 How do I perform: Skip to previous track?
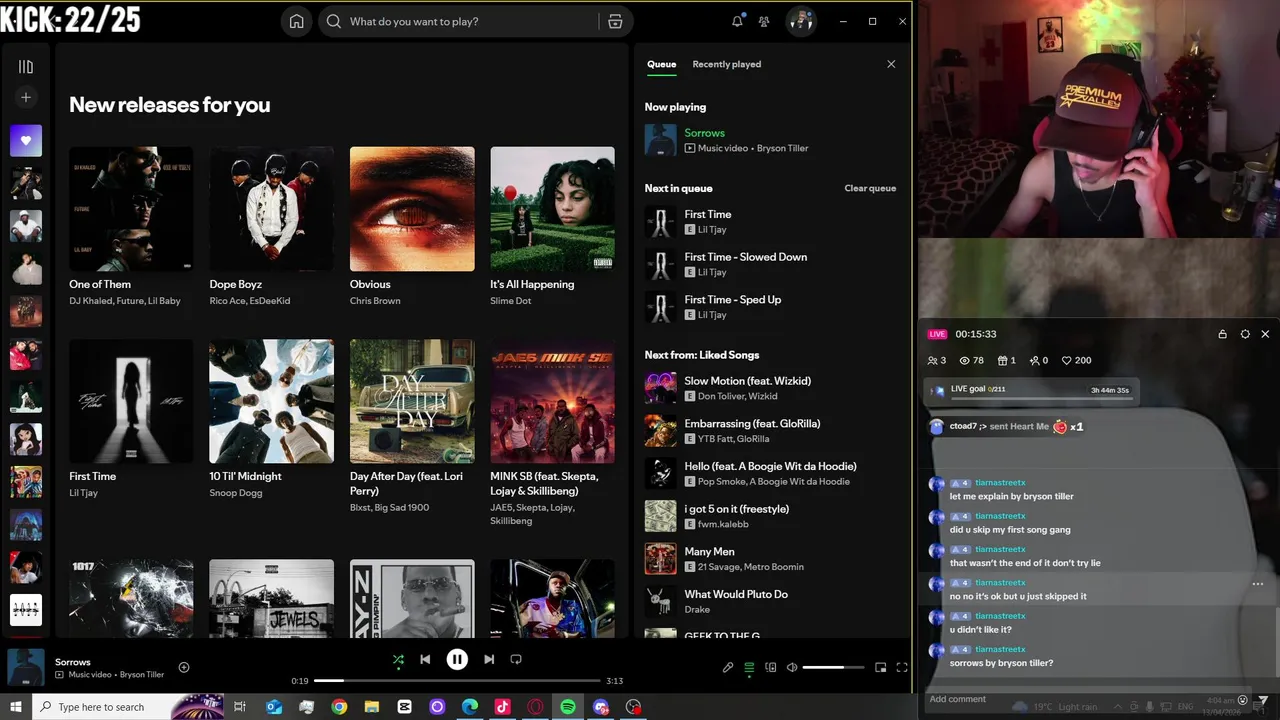425,659
